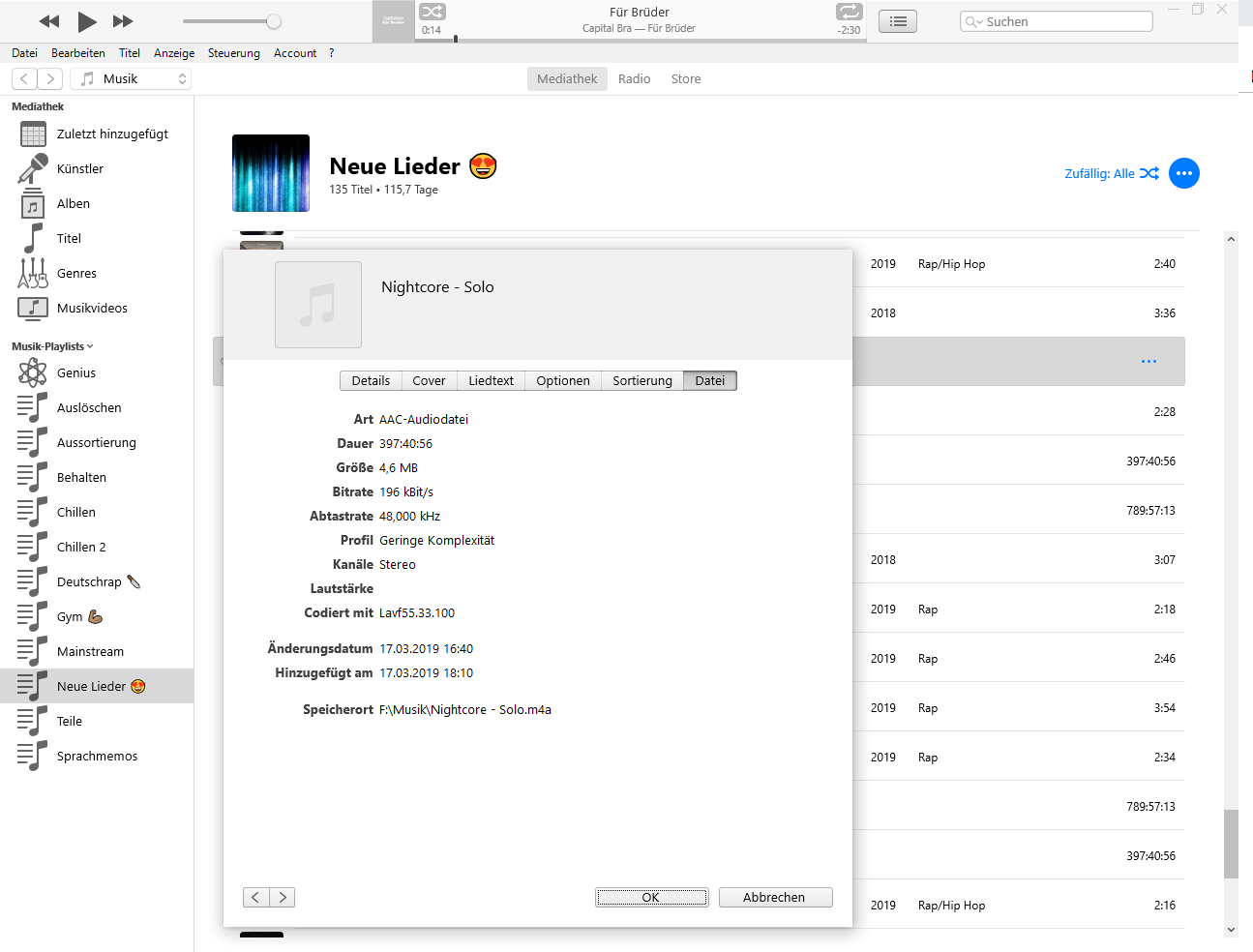Skip to the next track

coord(123,21)
